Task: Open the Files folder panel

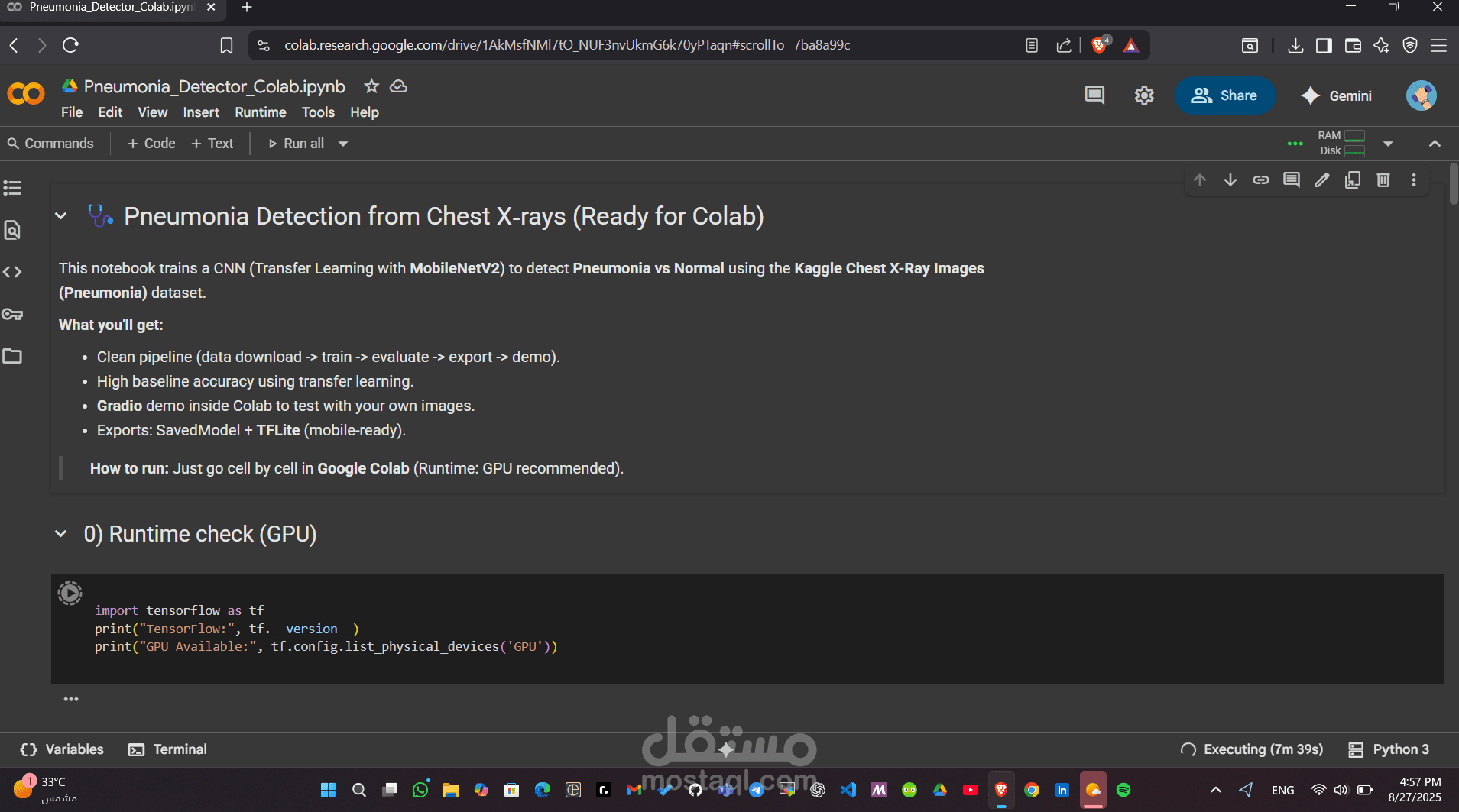Action: 12,356
